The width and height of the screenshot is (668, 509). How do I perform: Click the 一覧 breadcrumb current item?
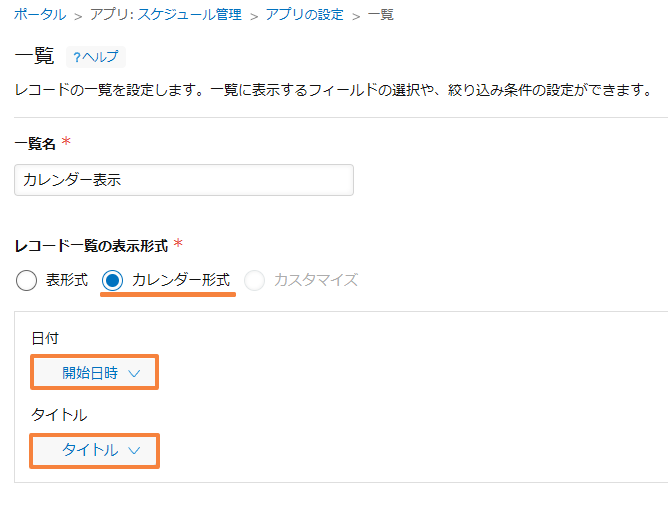[x=380, y=15]
